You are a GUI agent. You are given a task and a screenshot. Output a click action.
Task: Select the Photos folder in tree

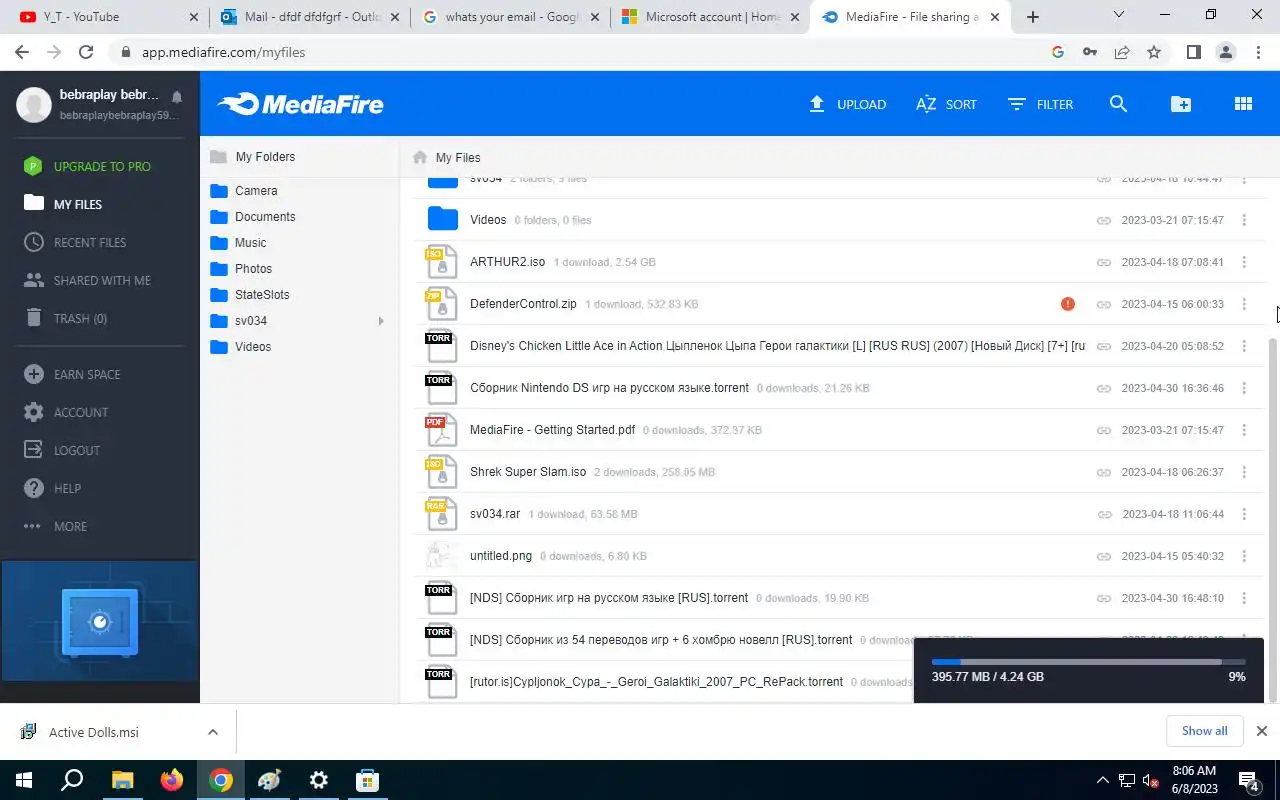tap(241, 268)
